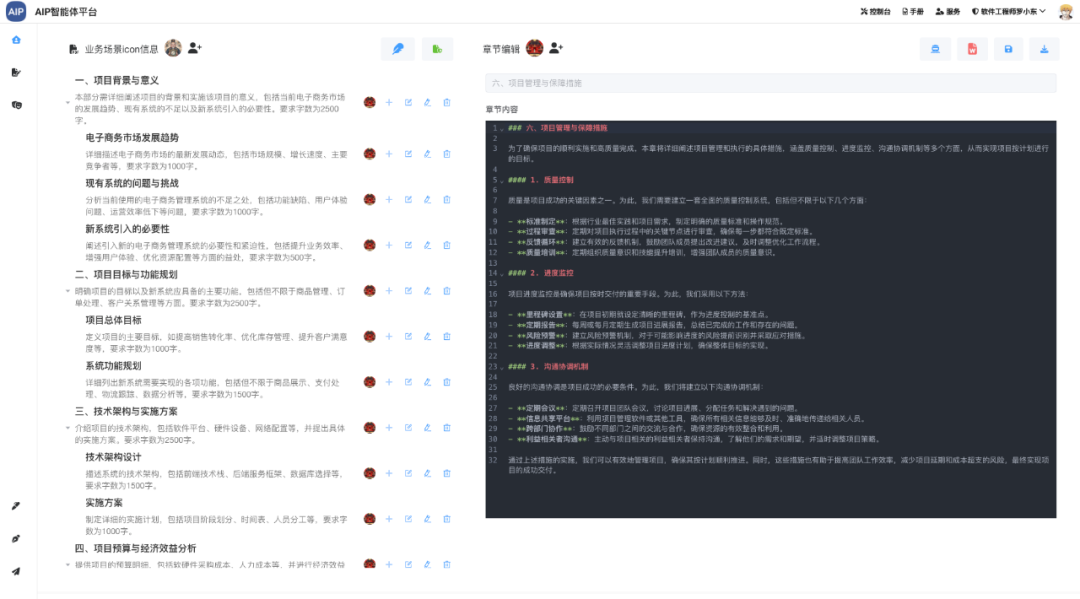Open the home icon in left sidebar
Image resolution: width=1080 pixels, height=599 pixels.
[x=16, y=40]
